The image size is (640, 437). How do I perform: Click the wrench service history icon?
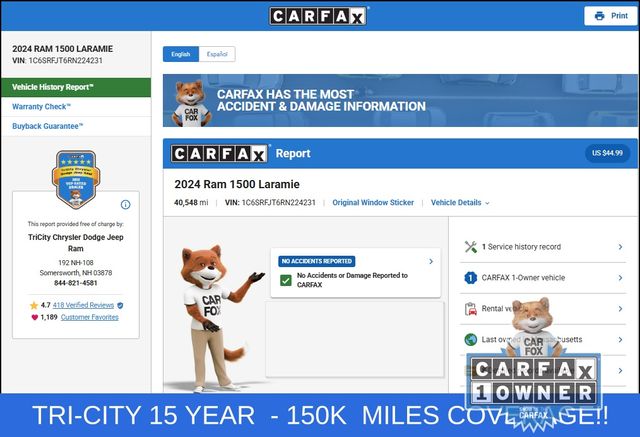tap(471, 246)
